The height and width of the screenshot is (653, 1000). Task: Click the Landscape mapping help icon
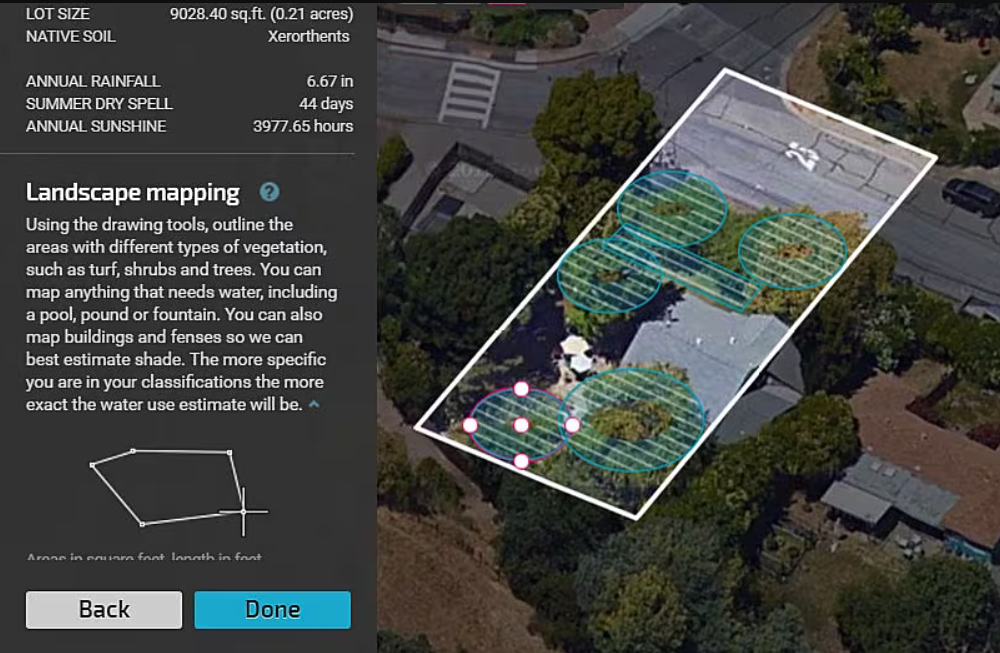(x=269, y=192)
